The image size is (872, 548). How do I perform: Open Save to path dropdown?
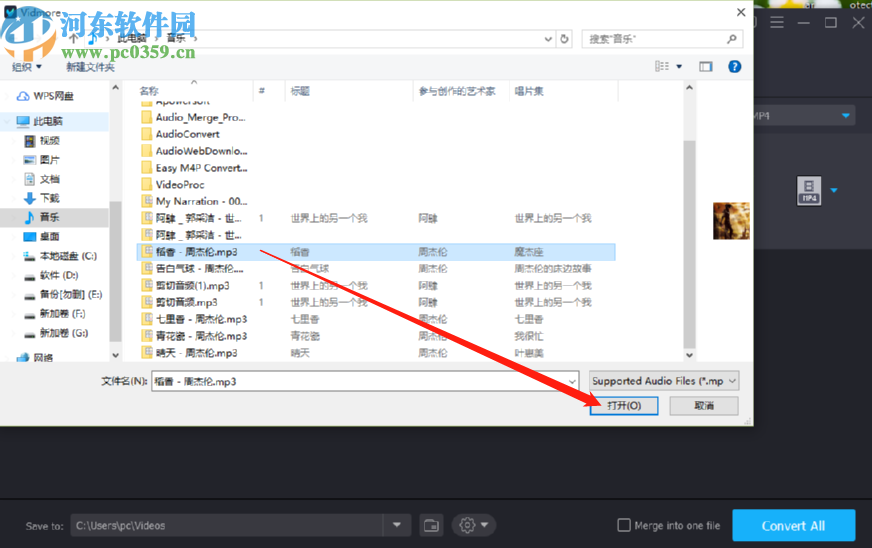[397, 525]
